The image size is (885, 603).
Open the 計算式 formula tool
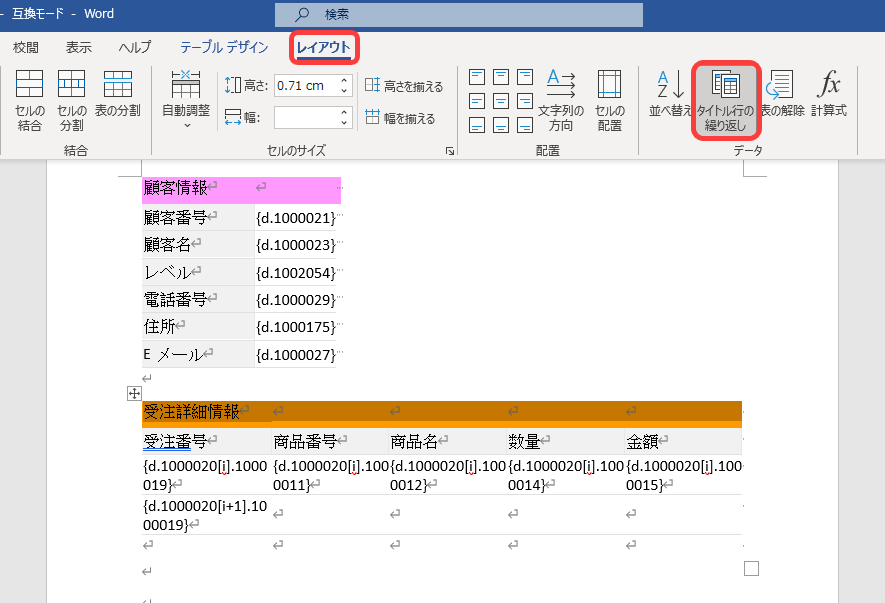click(829, 95)
